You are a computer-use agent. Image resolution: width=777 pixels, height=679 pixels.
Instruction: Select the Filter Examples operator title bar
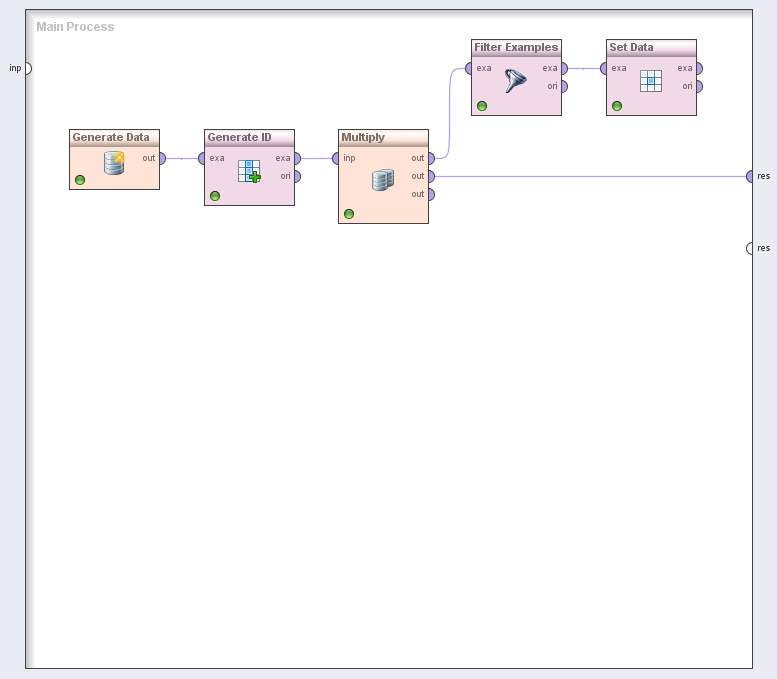(516, 48)
